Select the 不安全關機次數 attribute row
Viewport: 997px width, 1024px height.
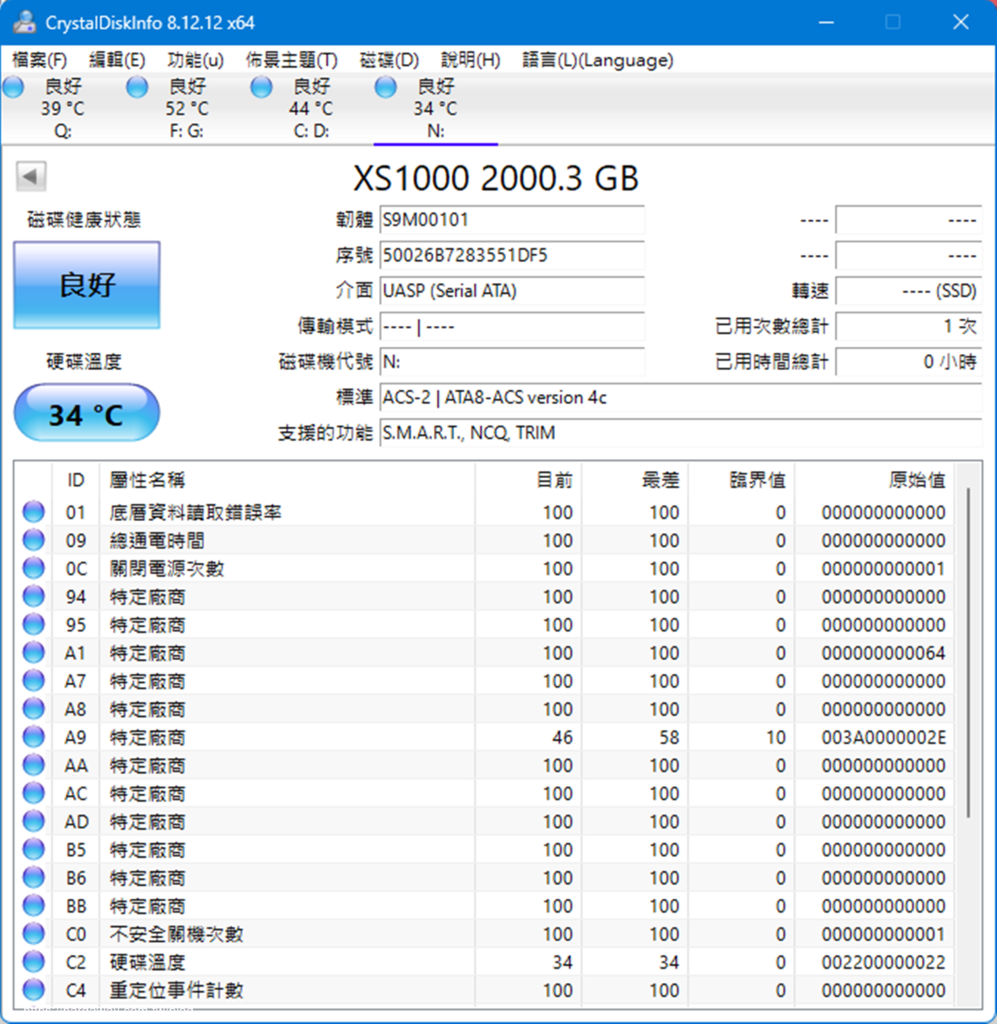coord(484,933)
